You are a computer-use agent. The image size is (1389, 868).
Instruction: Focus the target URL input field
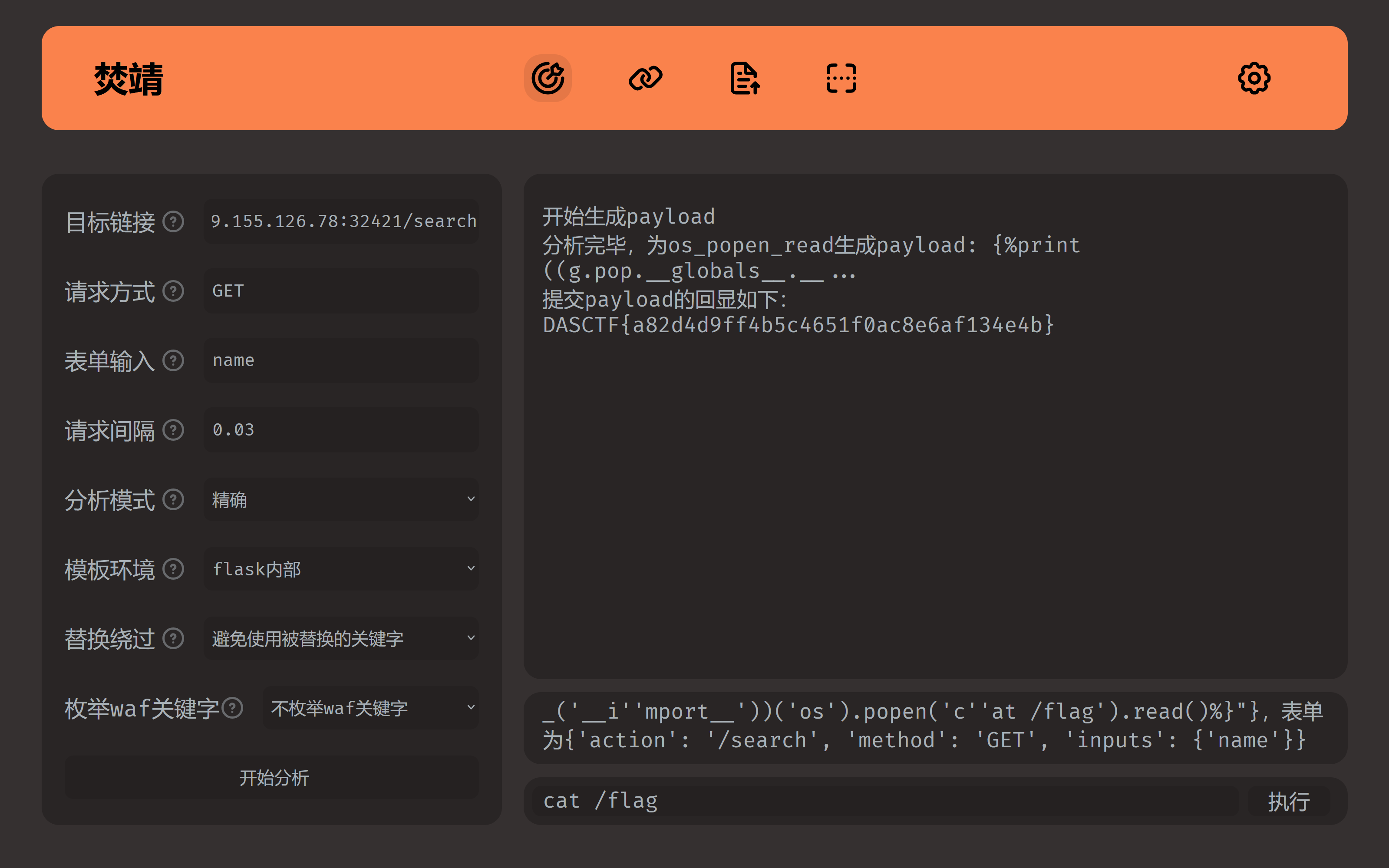click(341, 221)
